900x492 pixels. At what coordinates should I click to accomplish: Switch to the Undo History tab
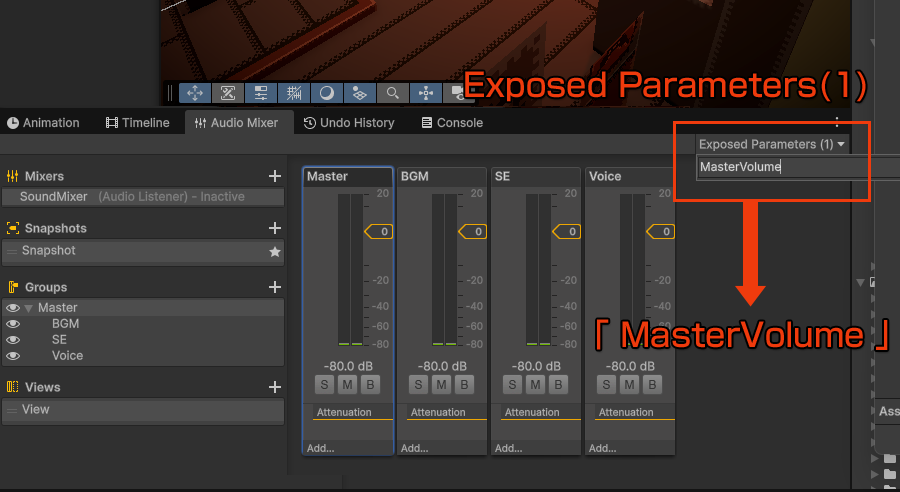click(x=349, y=123)
